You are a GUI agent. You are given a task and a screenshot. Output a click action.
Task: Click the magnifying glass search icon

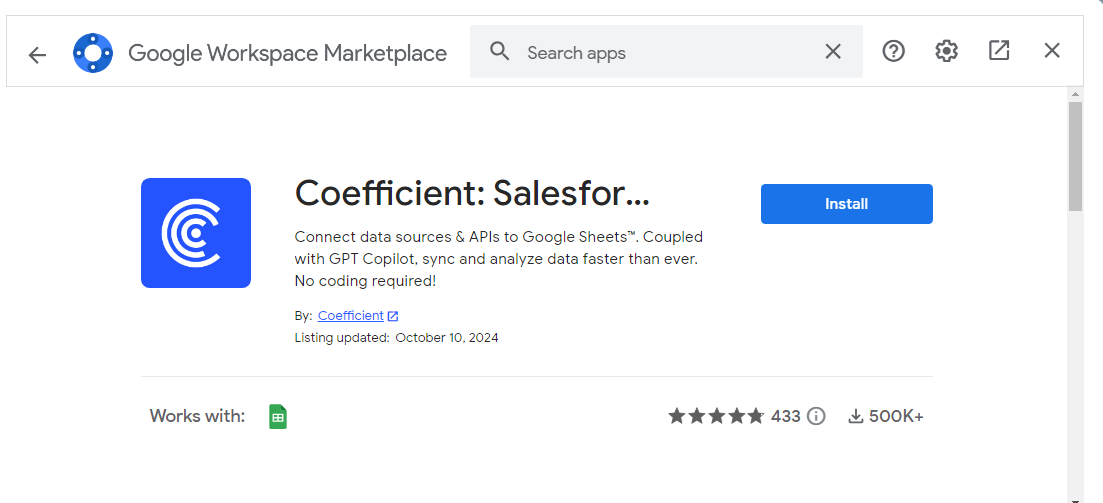(x=500, y=52)
